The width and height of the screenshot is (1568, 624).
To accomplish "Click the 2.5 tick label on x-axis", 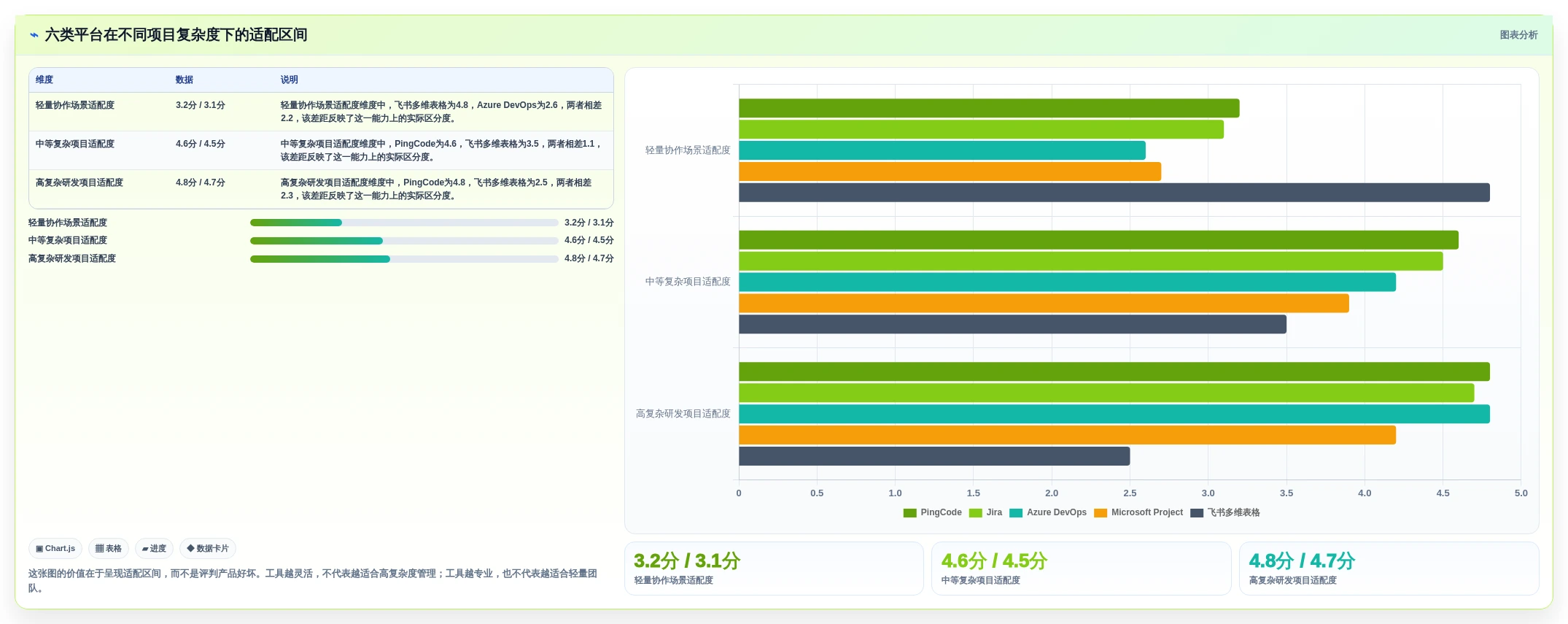I will click(1130, 493).
